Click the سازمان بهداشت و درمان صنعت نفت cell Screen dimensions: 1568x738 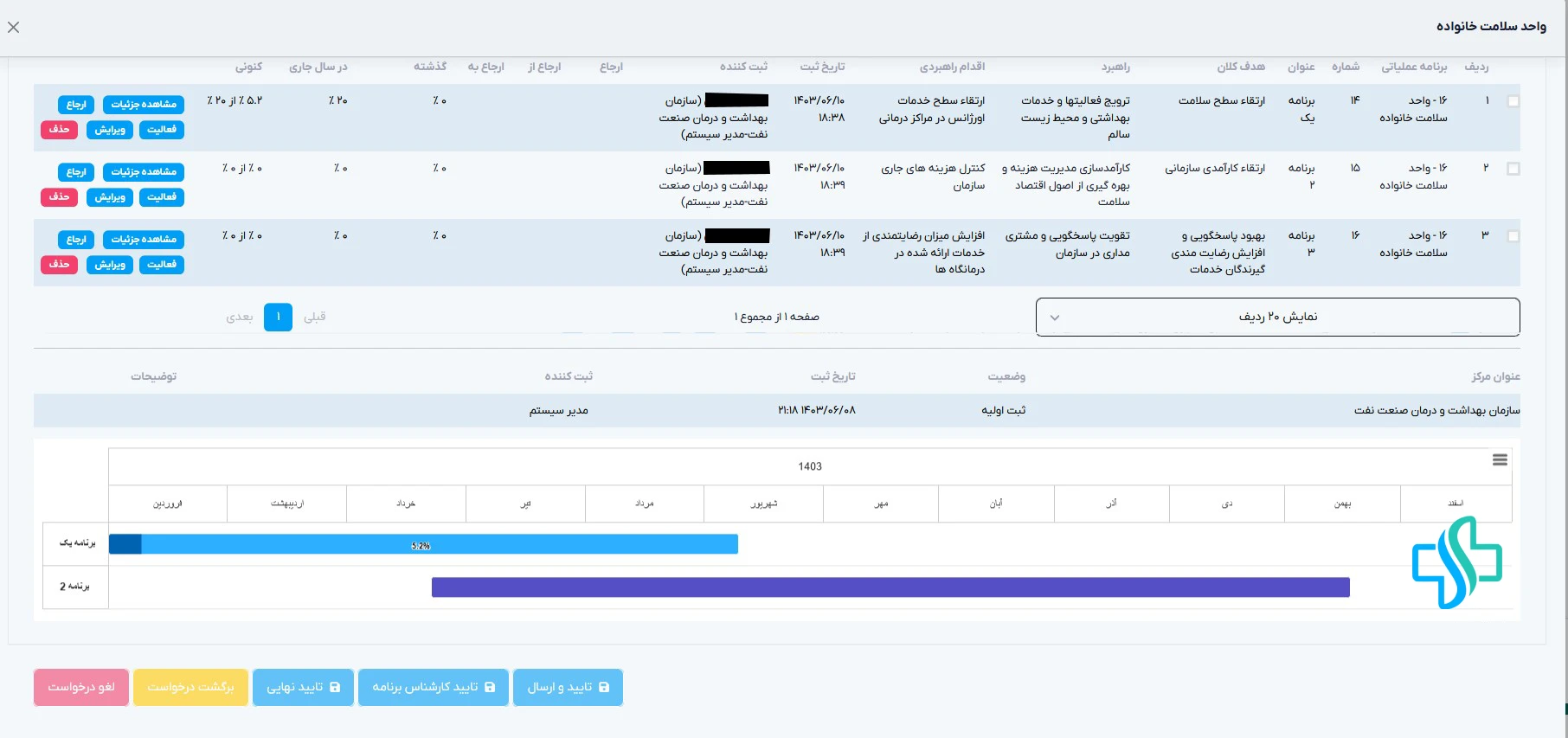point(1436,410)
